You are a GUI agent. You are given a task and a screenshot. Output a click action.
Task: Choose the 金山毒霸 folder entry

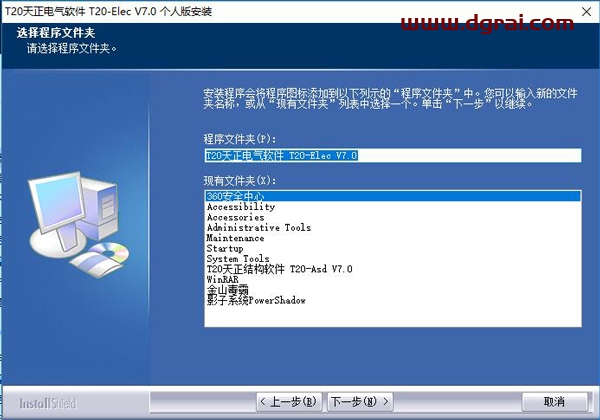227,290
